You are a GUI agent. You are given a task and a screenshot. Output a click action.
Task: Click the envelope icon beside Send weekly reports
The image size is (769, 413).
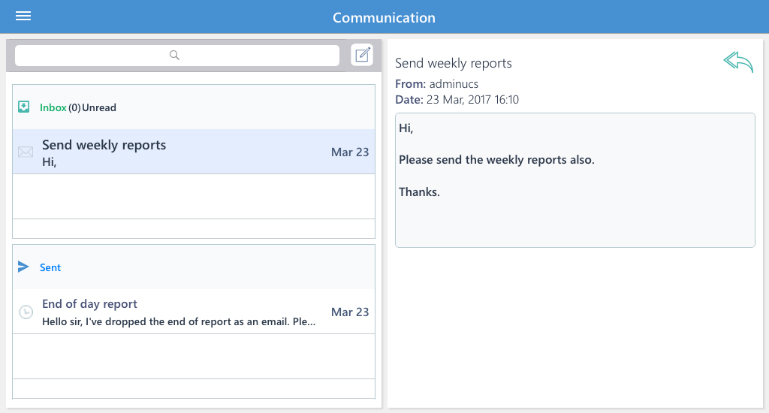tap(26, 152)
